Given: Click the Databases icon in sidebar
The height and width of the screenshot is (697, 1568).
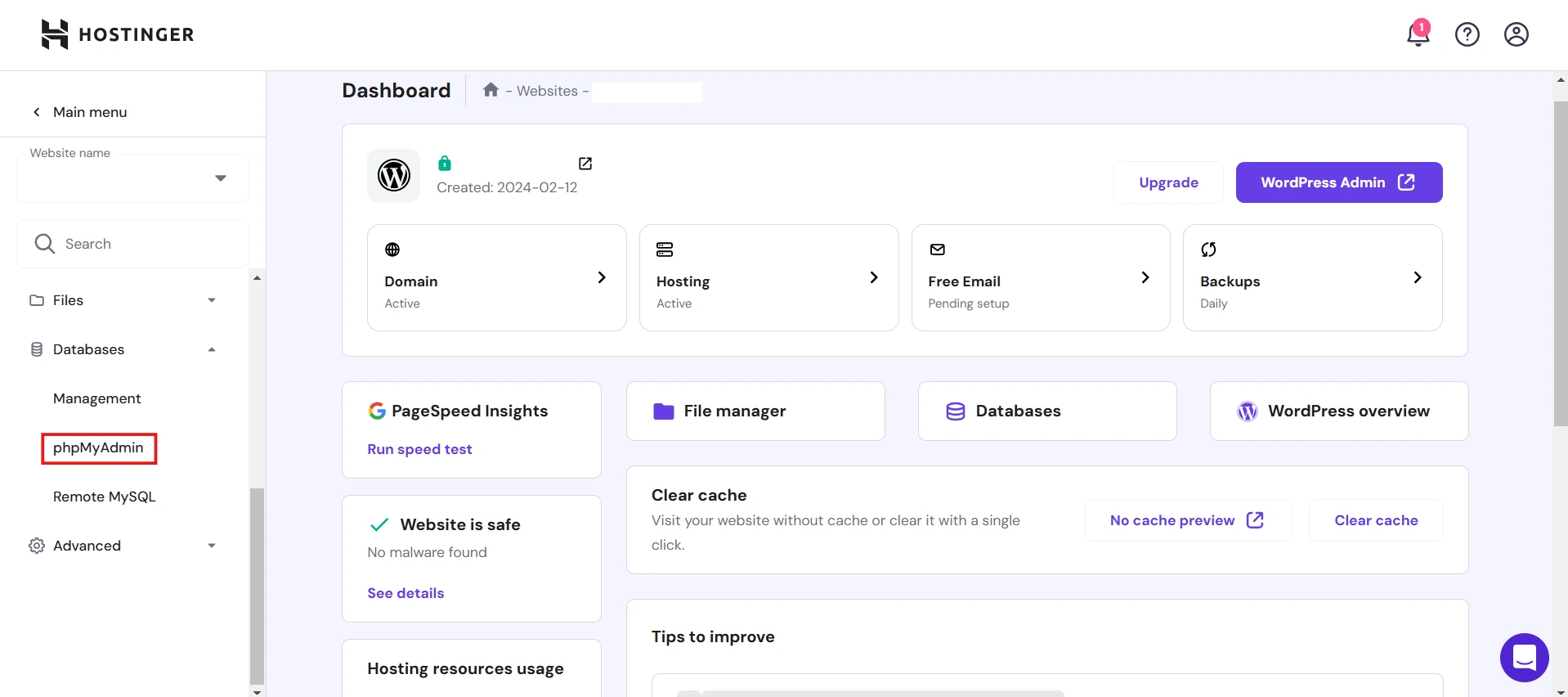Looking at the screenshot, I should (37, 349).
